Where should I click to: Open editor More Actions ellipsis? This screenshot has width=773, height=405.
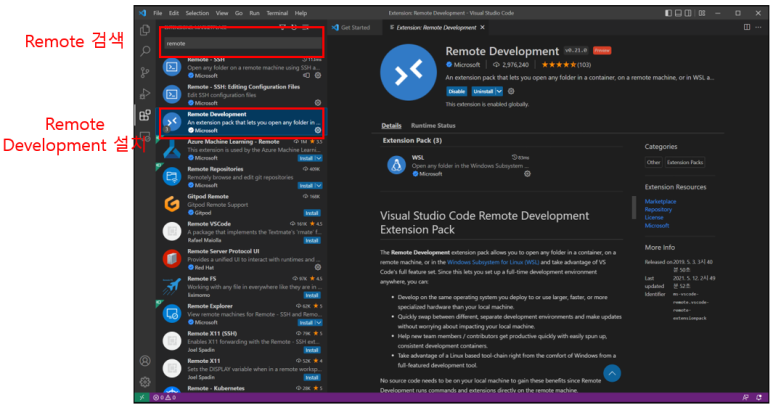tap(759, 27)
